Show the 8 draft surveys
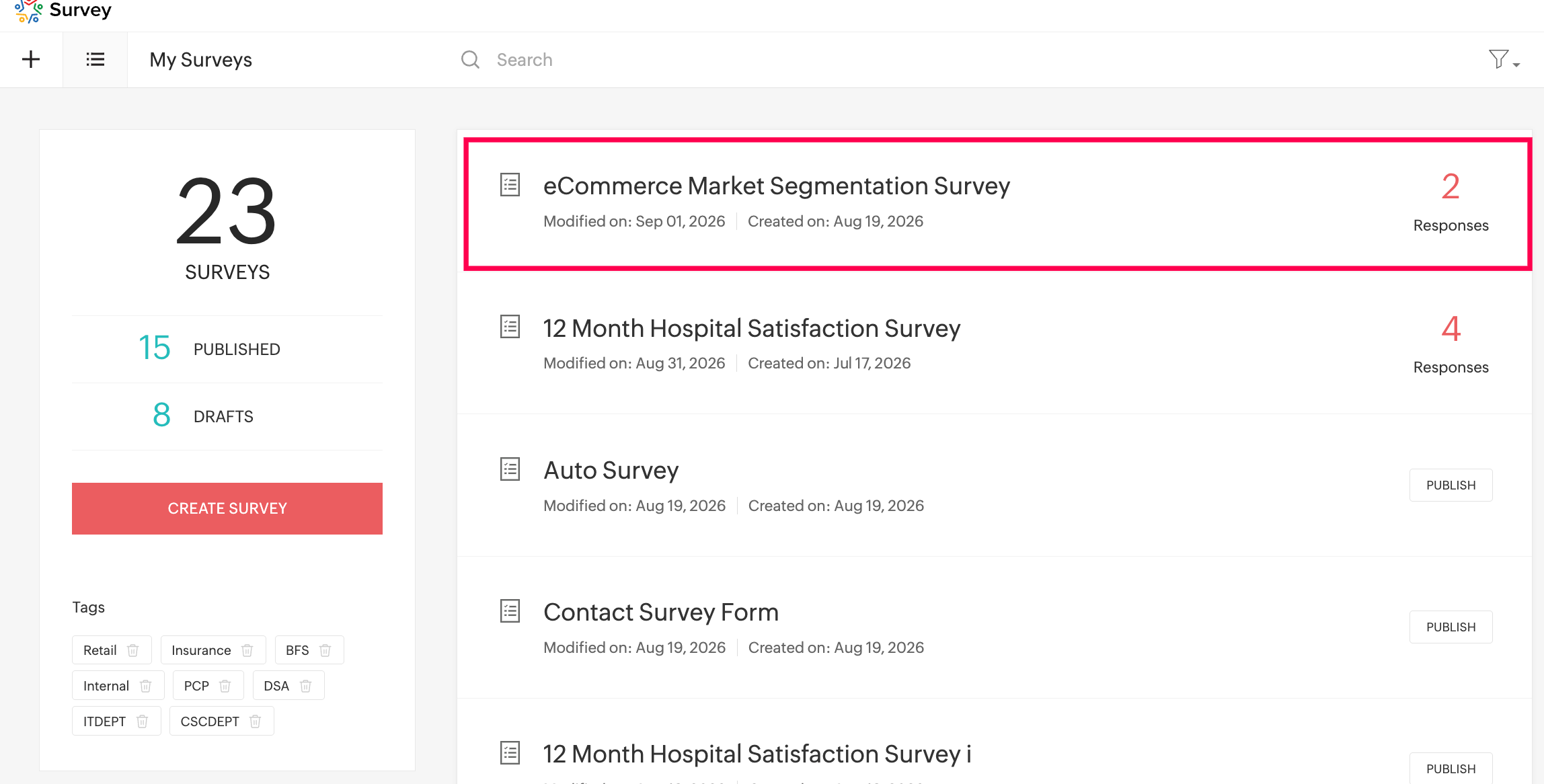The width and height of the screenshot is (1544, 784). tap(203, 416)
